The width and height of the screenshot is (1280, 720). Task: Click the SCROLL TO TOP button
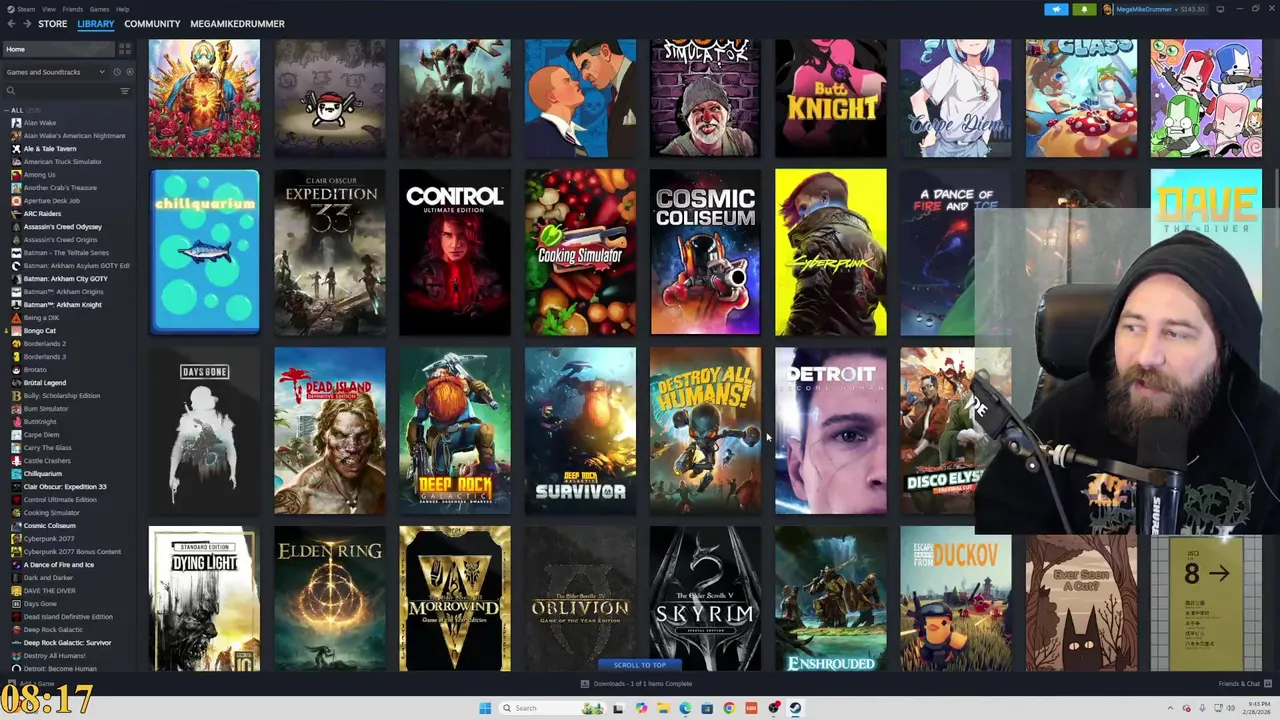640,665
